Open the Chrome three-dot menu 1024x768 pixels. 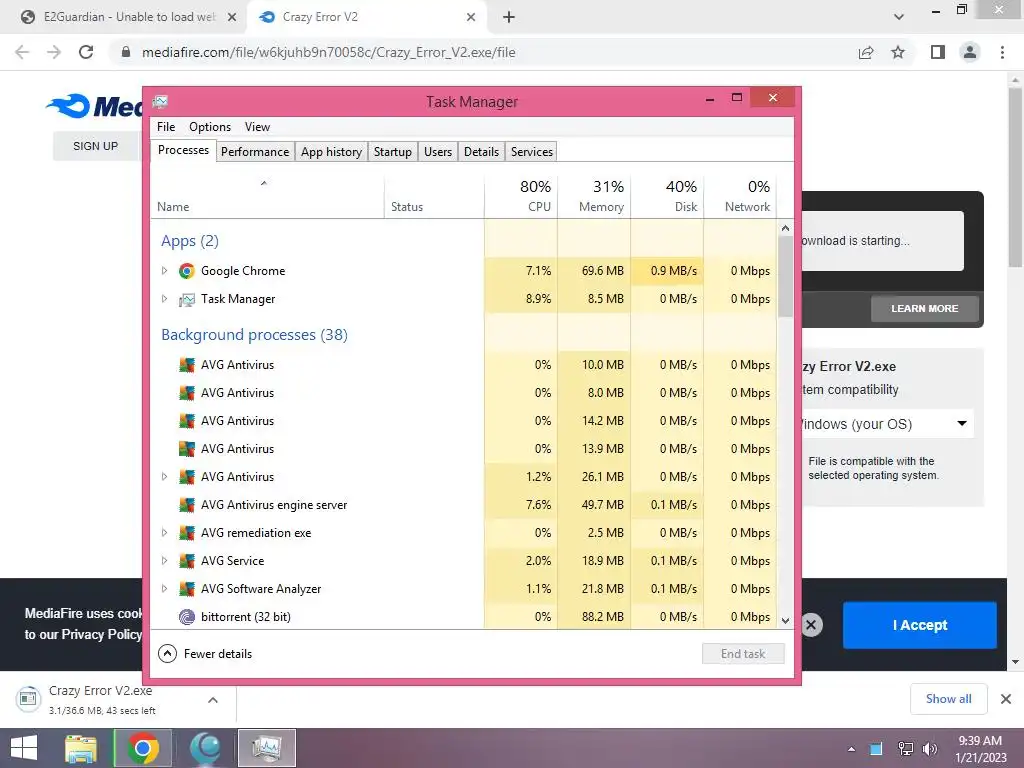click(1002, 52)
